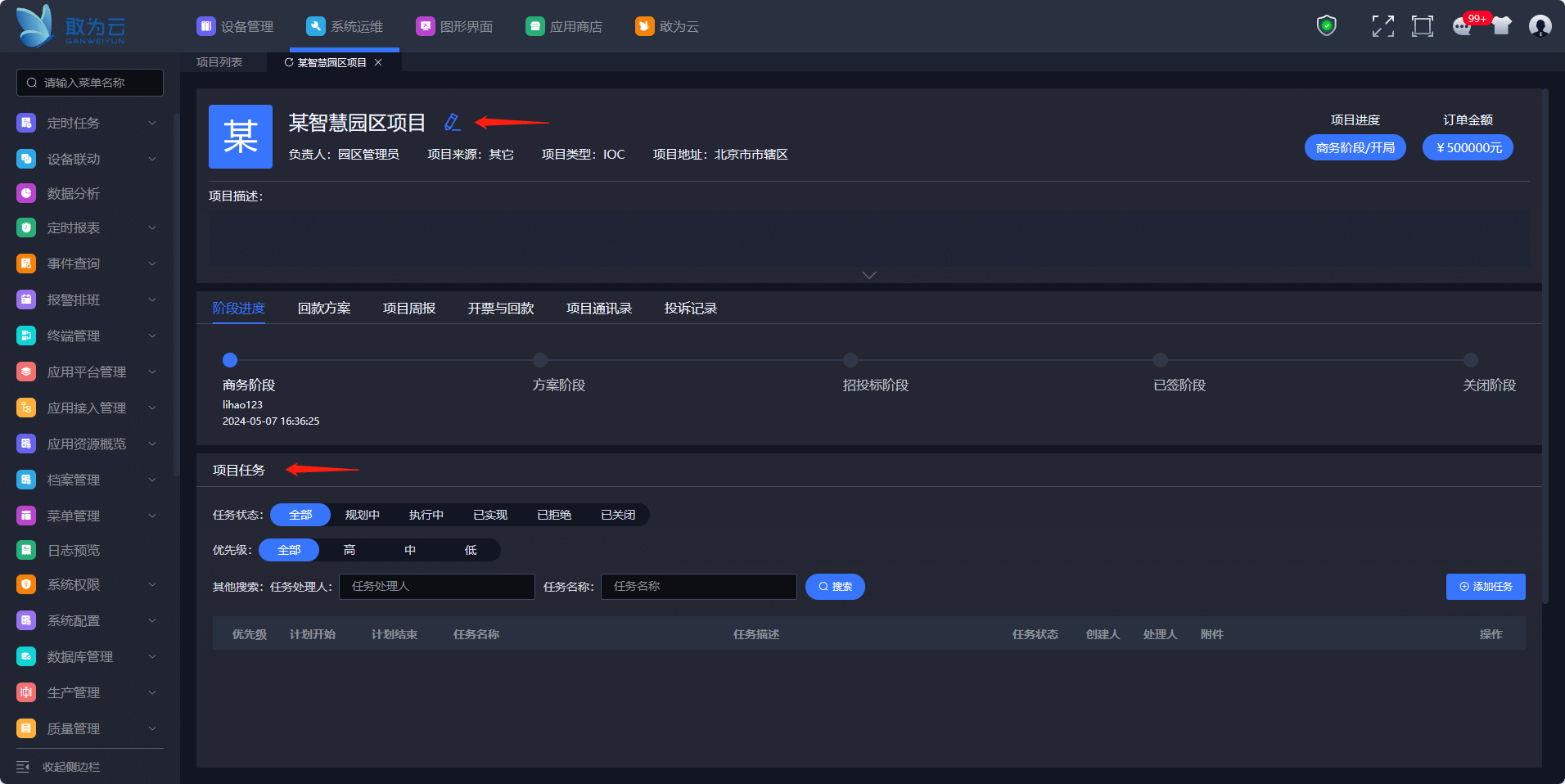This screenshot has width=1565, height=784.
Task: Expand the 定时任务 sidebar menu
Action: coord(151,124)
